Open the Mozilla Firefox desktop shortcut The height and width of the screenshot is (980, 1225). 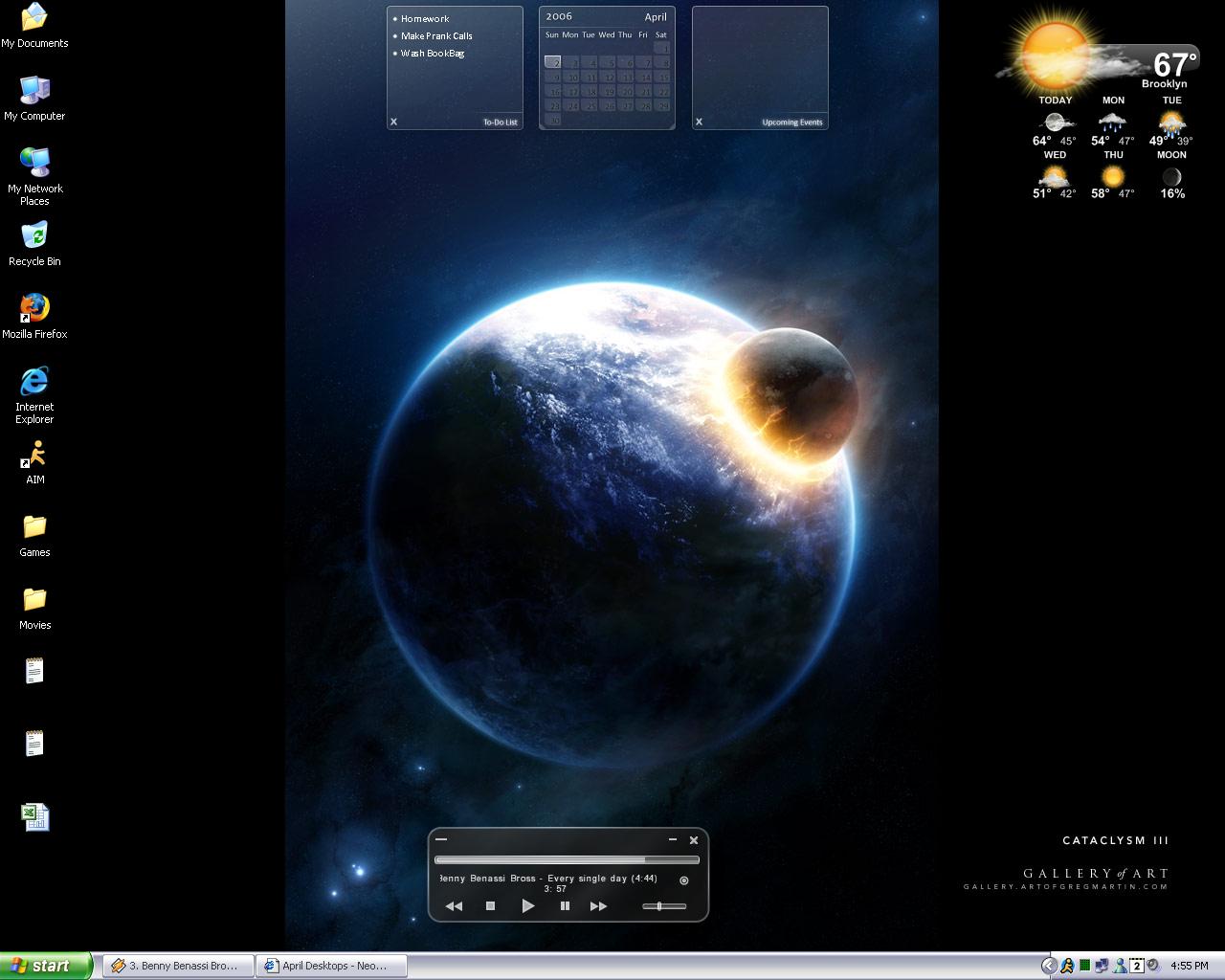[34, 309]
